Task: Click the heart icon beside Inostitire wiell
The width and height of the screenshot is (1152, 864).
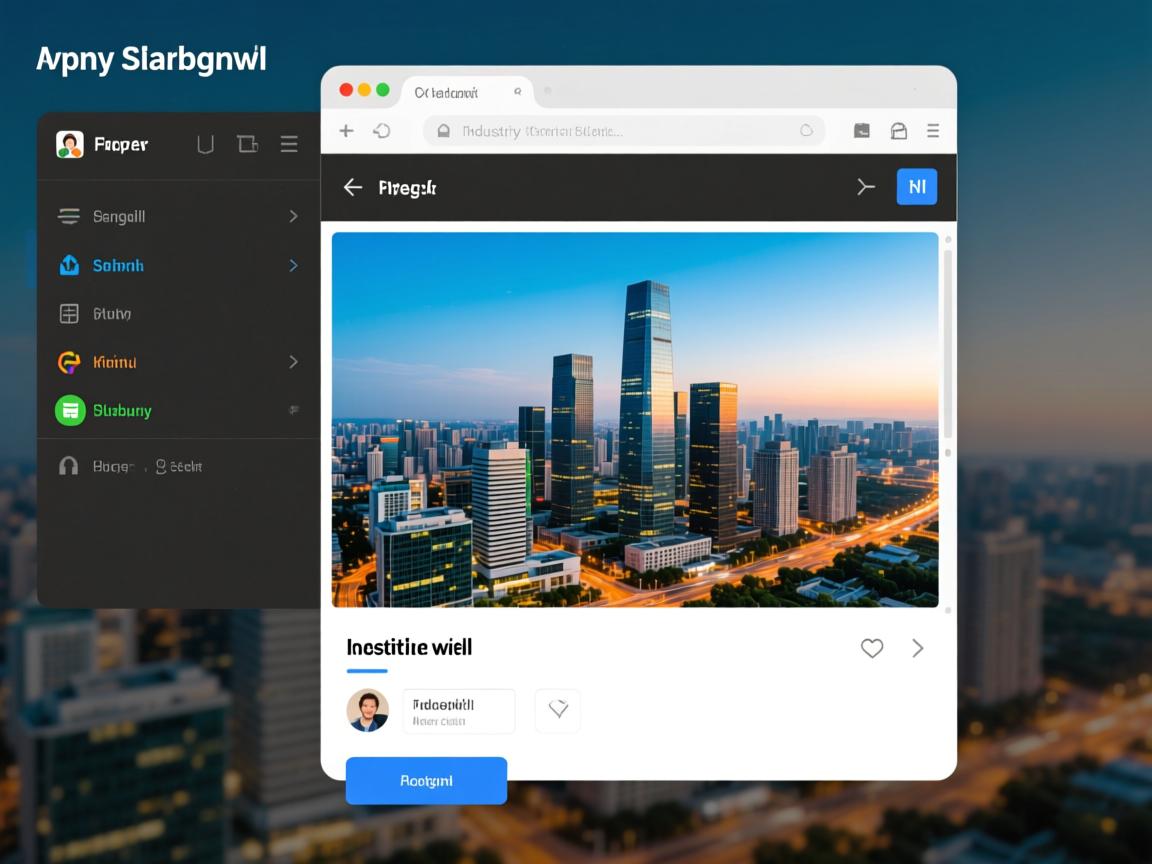Action: tap(872, 648)
